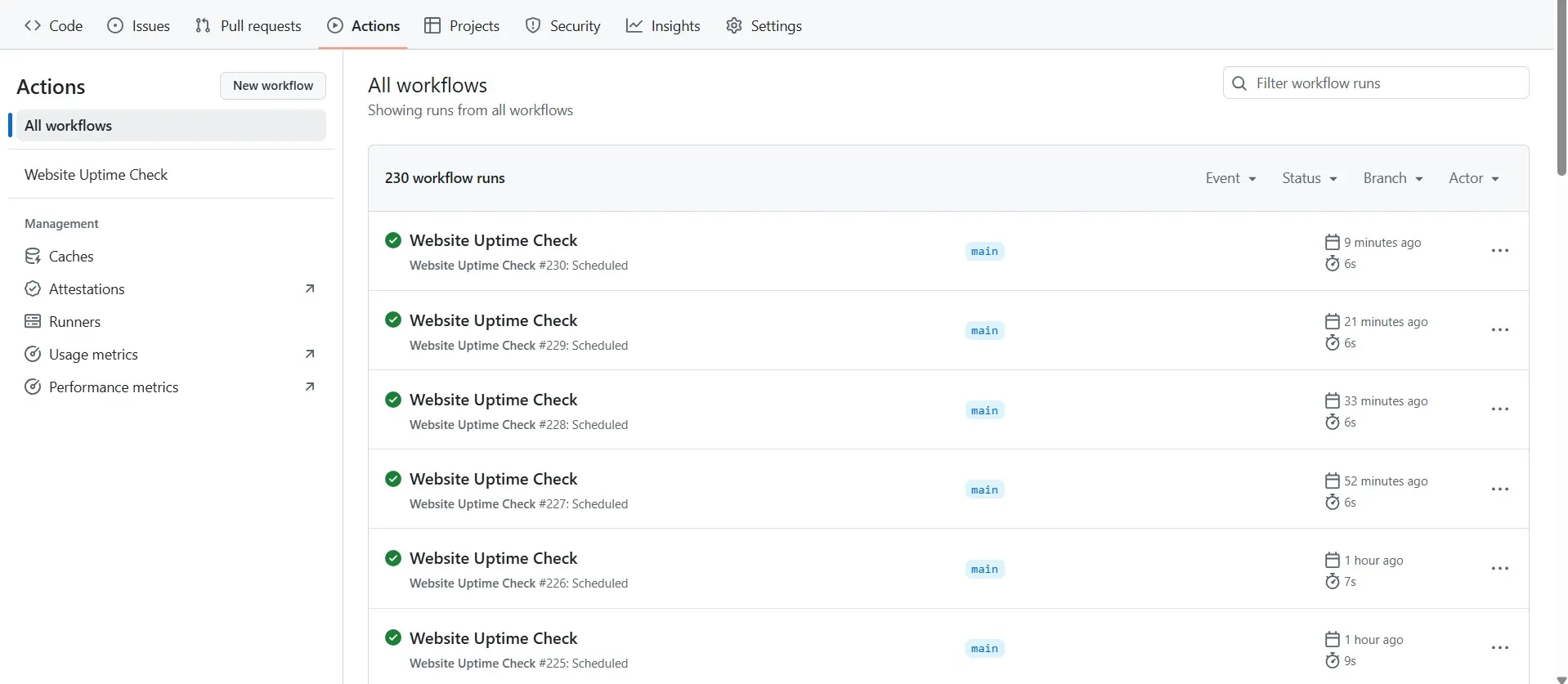Click the Caches database icon
The width and height of the screenshot is (1568, 684).
[x=33, y=256]
